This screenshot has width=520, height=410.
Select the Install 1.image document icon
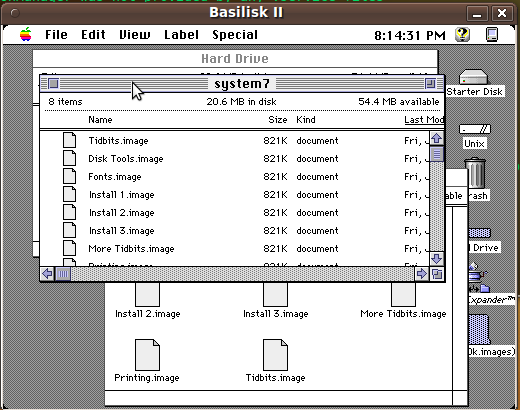tap(69, 194)
